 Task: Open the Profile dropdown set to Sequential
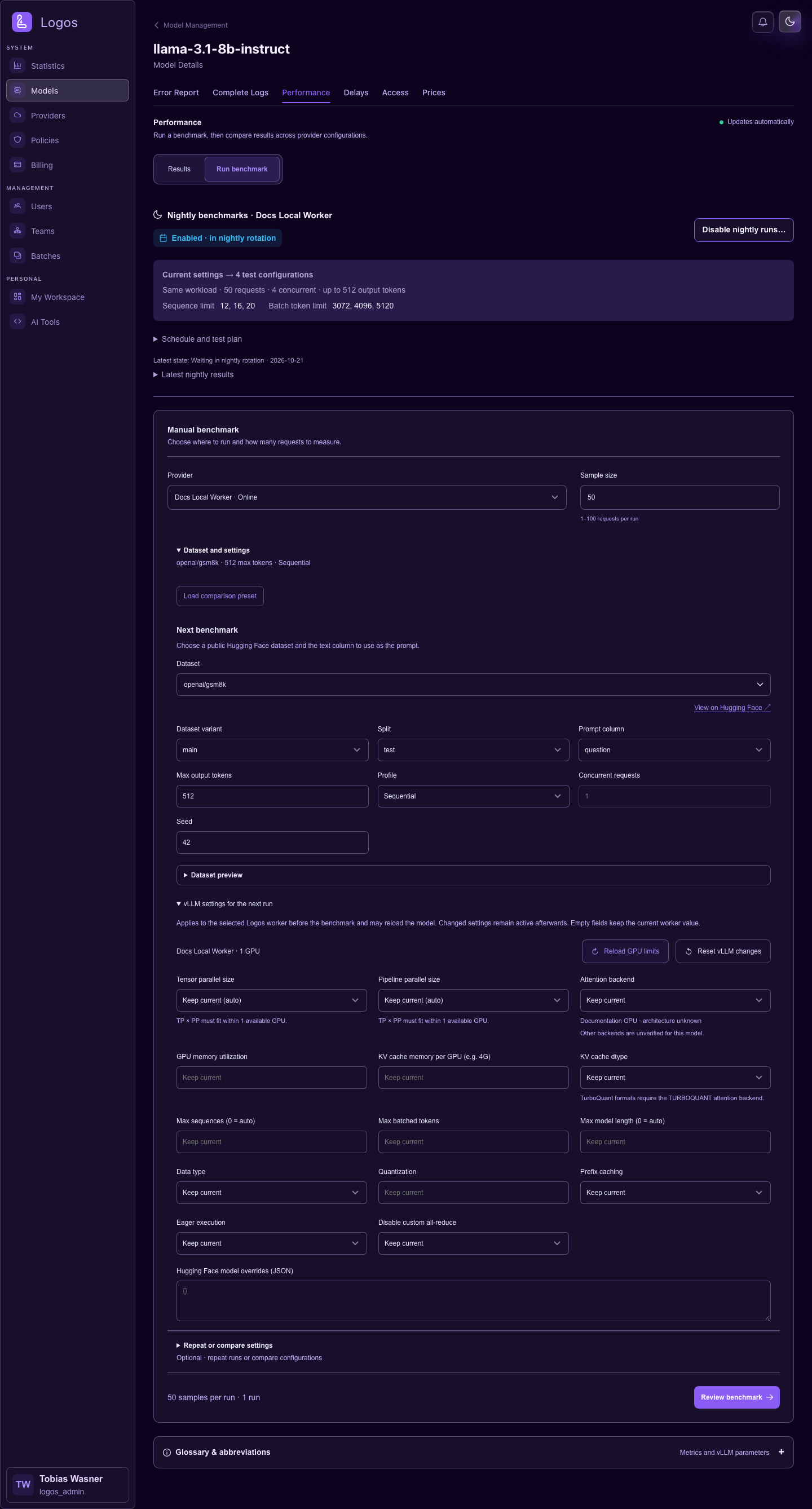(x=473, y=796)
